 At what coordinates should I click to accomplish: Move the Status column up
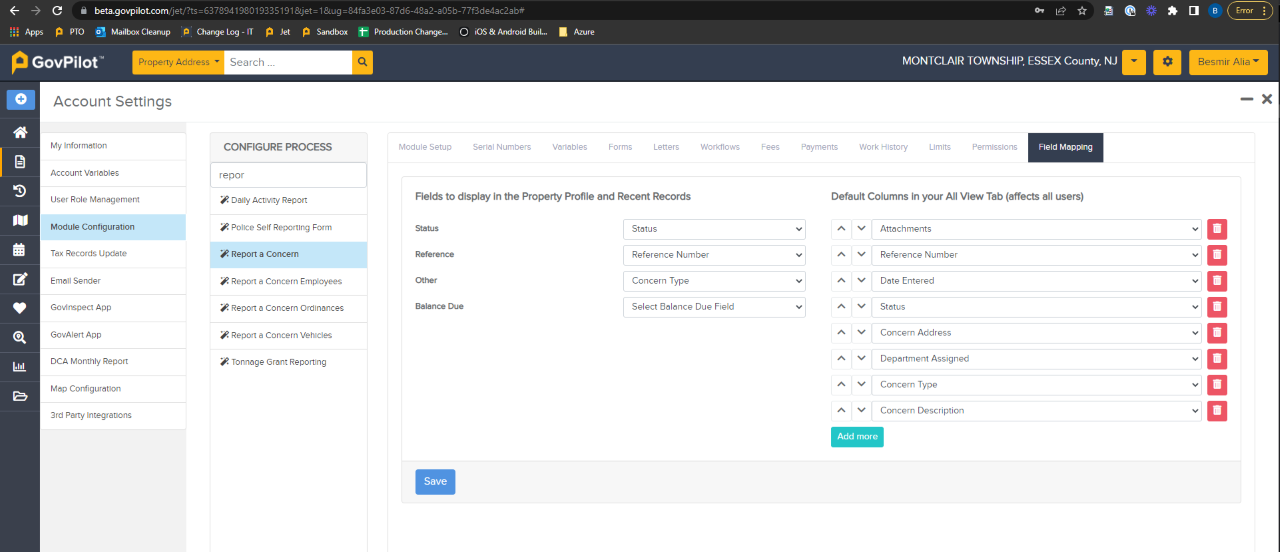pos(841,307)
